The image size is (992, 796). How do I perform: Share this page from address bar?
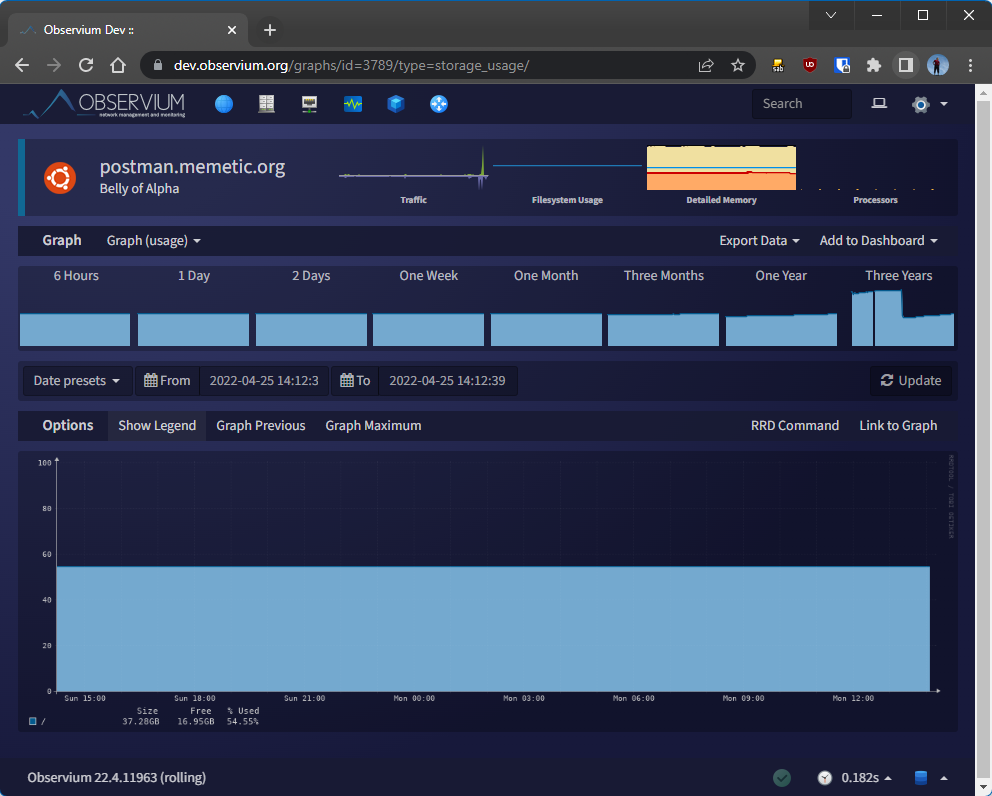tap(706, 65)
